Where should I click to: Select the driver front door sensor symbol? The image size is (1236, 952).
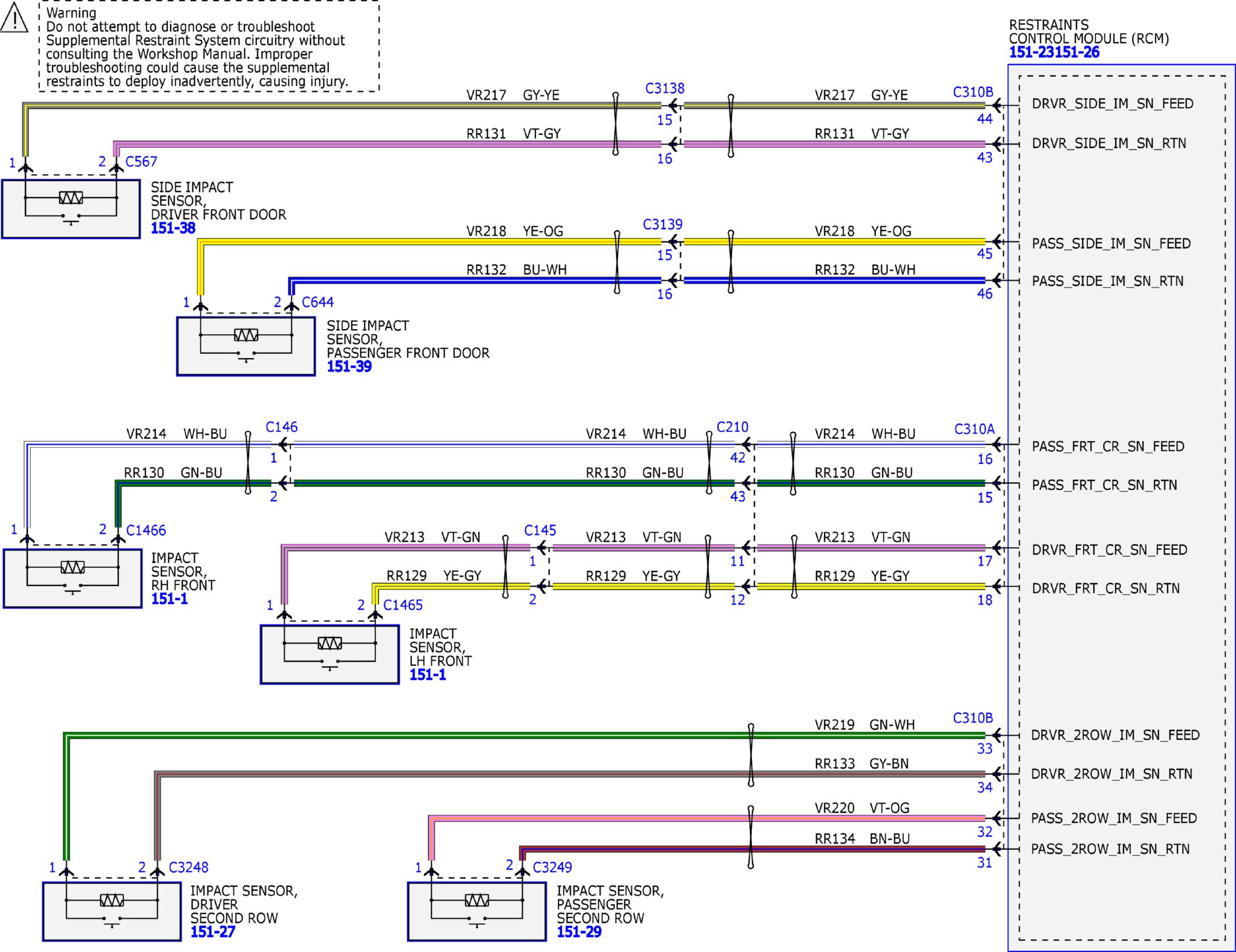click(x=71, y=209)
